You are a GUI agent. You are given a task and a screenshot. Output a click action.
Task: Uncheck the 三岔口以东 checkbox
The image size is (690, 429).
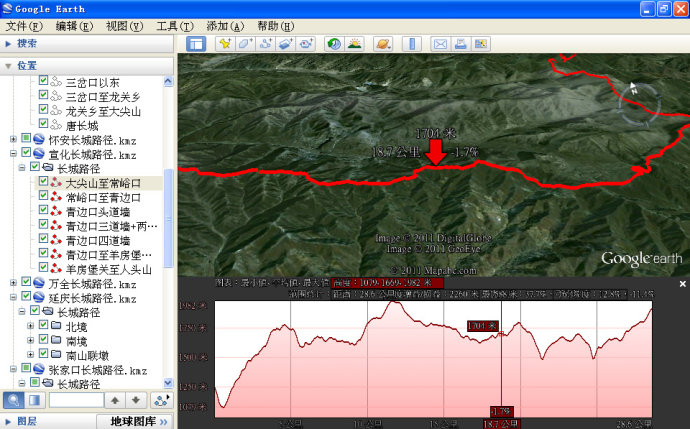click(x=43, y=80)
